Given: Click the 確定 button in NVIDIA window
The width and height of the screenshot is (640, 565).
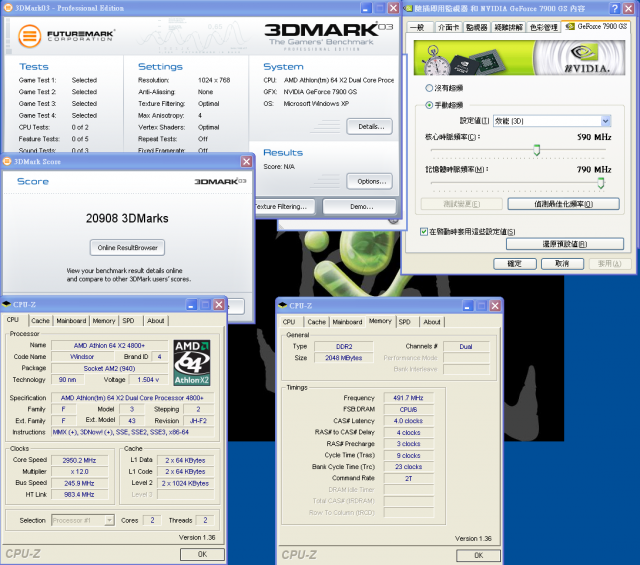Looking at the screenshot, I should (x=515, y=264).
